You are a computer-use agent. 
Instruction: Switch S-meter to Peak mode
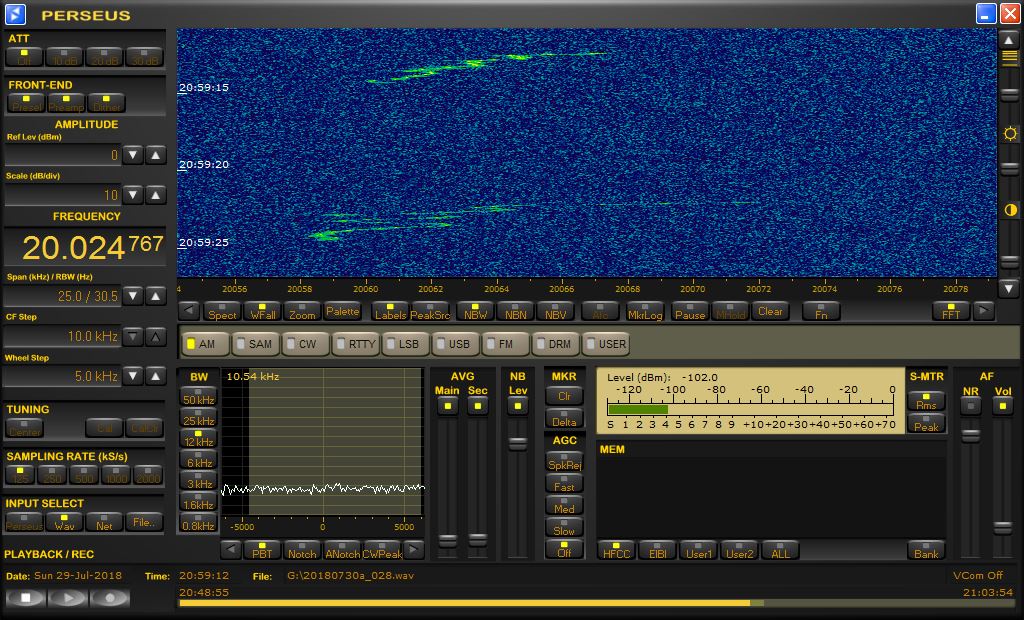926,423
